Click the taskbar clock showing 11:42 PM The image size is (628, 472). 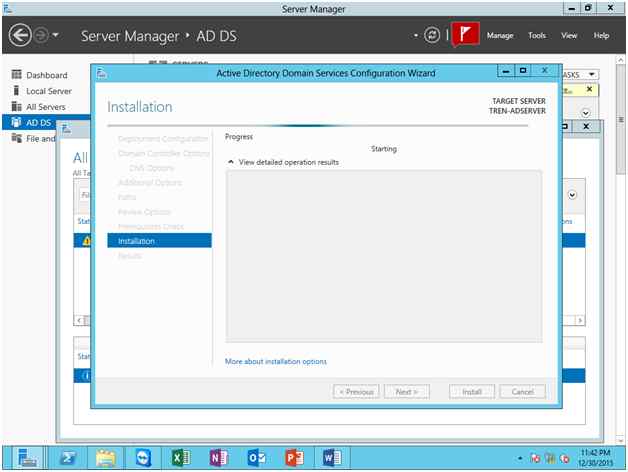tap(596, 458)
